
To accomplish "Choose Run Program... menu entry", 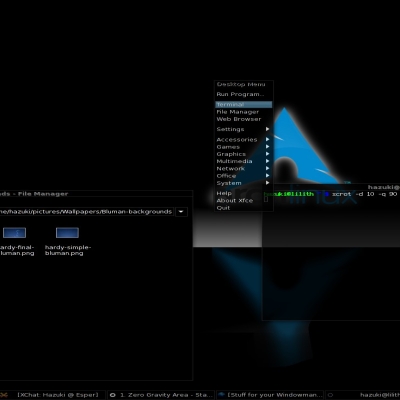I will 244,94.
